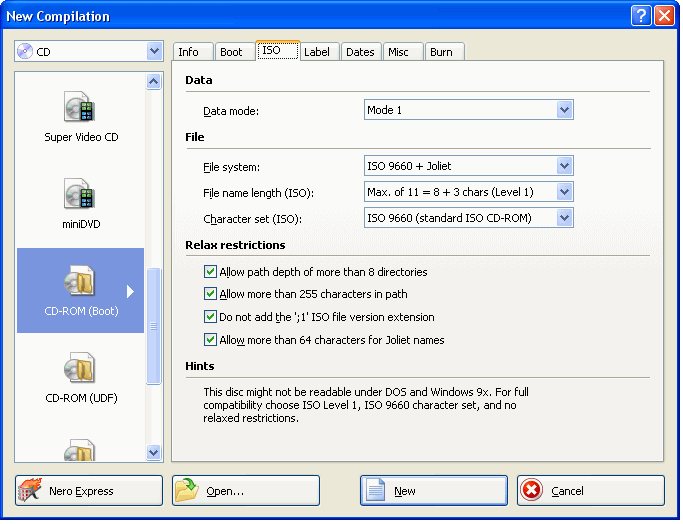This screenshot has width=683, height=524.
Task: Click the compilation list scroll up arrow
Action: click(153, 81)
